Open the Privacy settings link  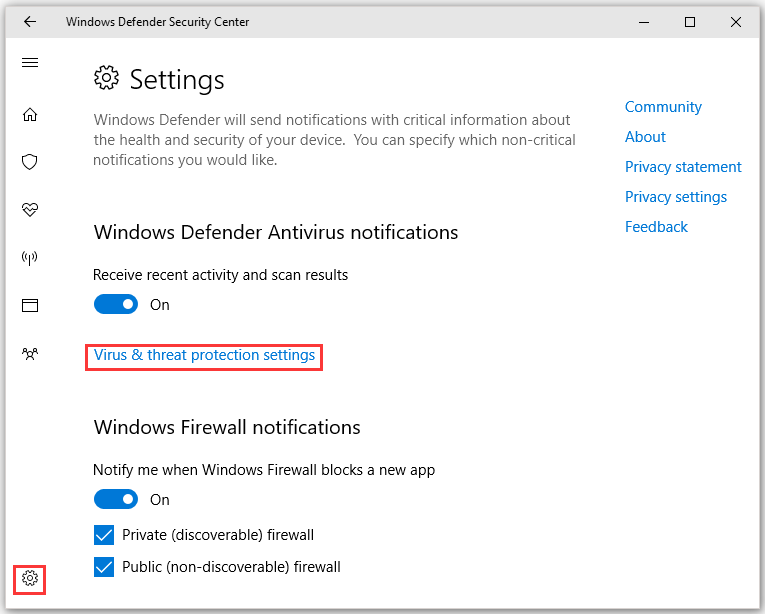[676, 197]
